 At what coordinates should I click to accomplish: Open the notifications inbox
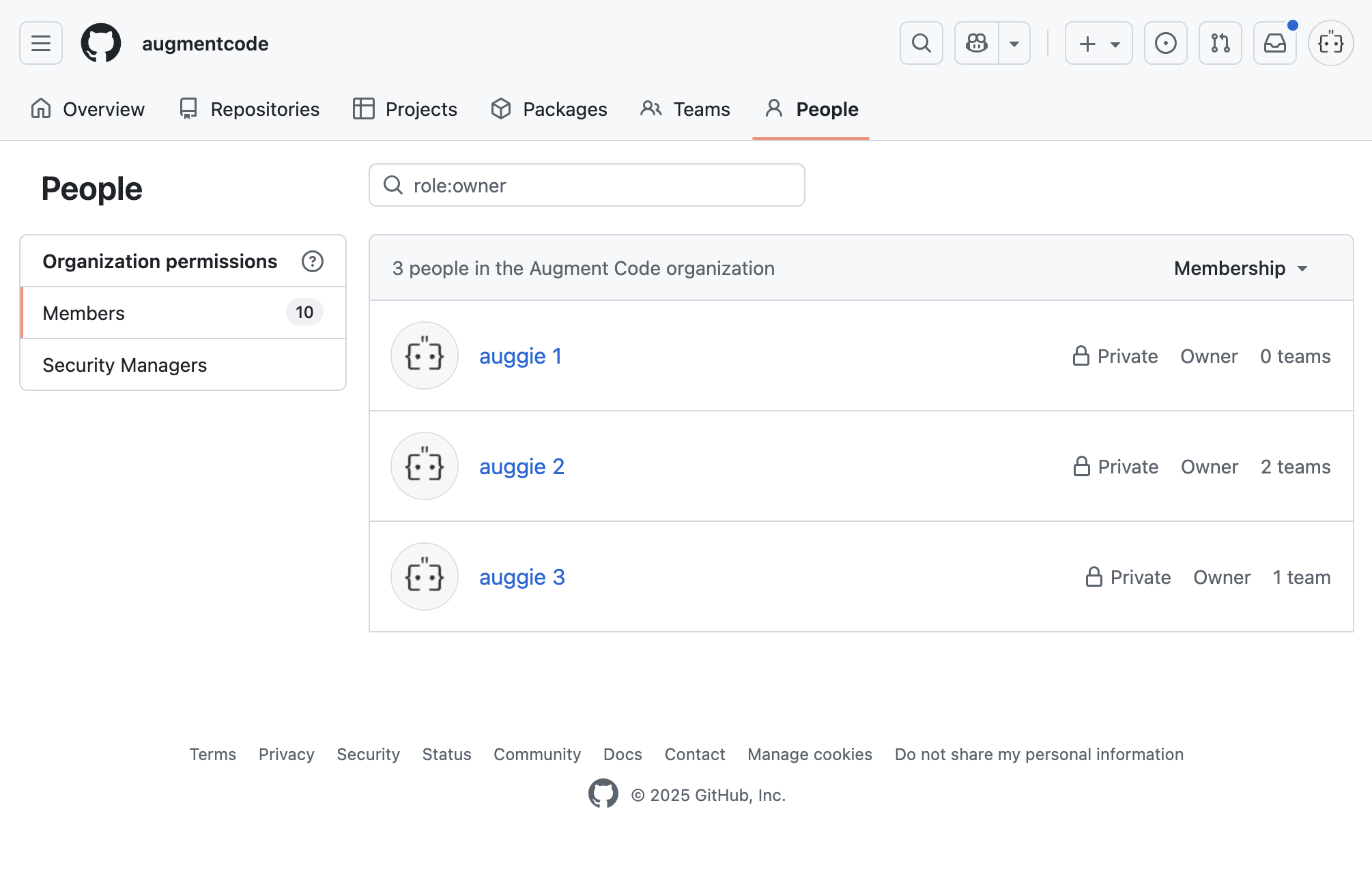pos(1275,43)
